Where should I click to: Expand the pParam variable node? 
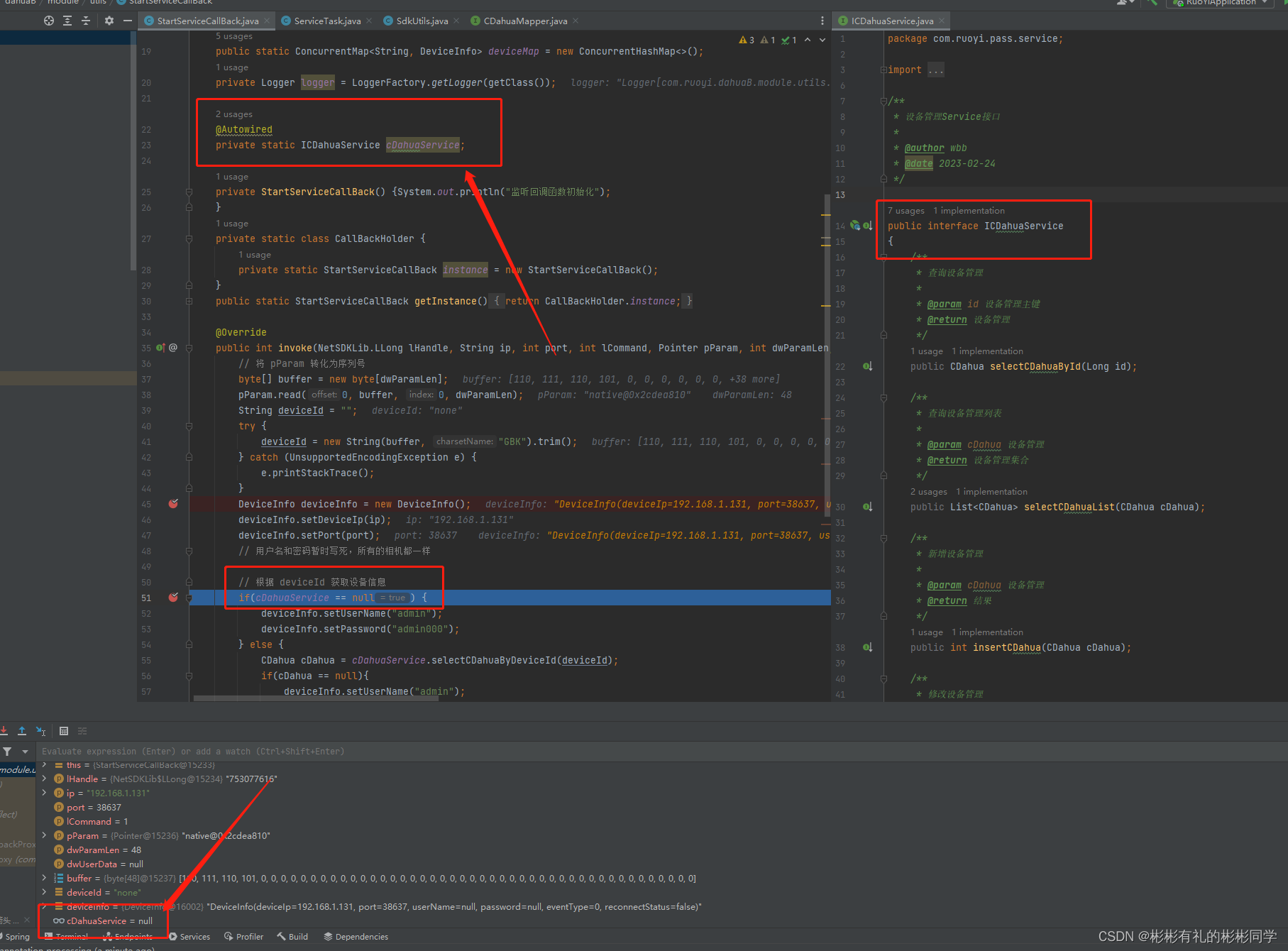[x=45, y=835]
